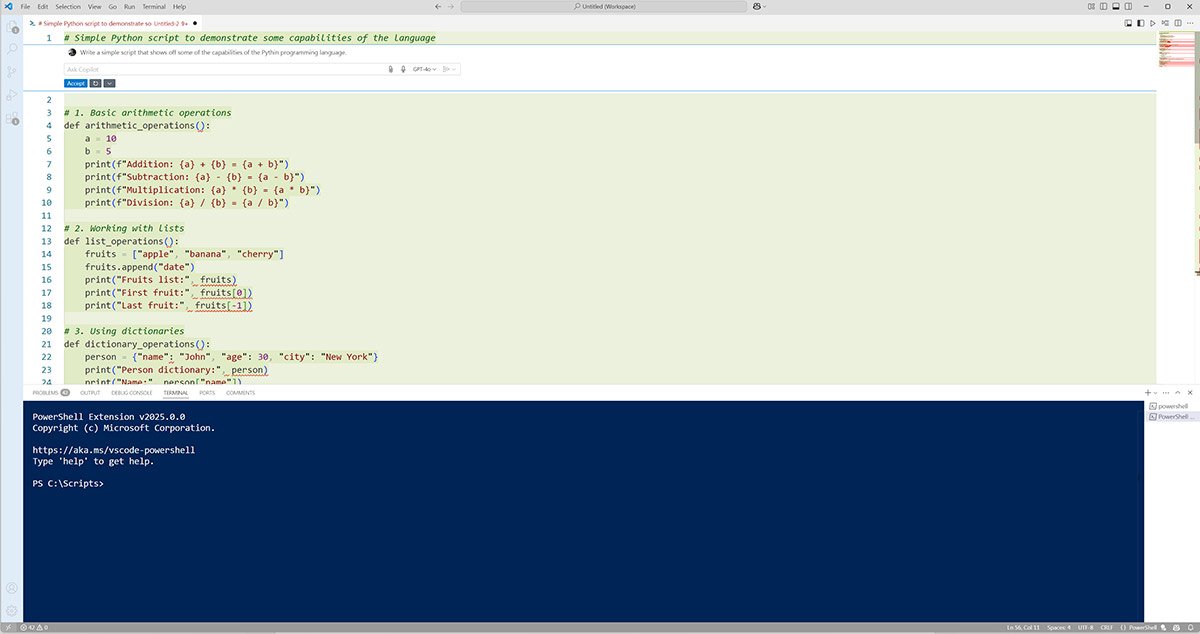Open the Source Control view

(12, 72)
